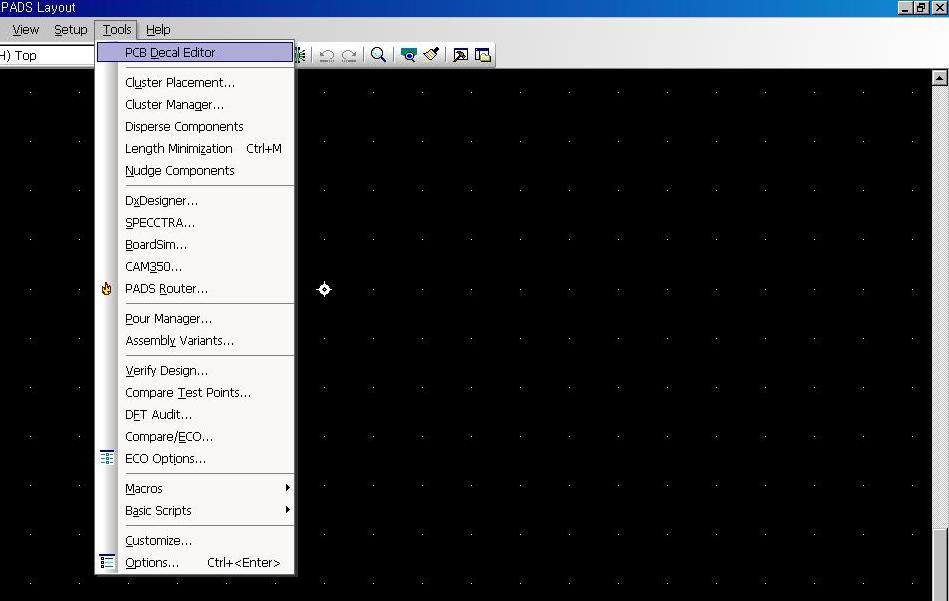Click the origin crosshair marker on canvas
Image resolution: width=949 pixels, height=601 pixels.
pyautogui.click(x=324, y=289)
